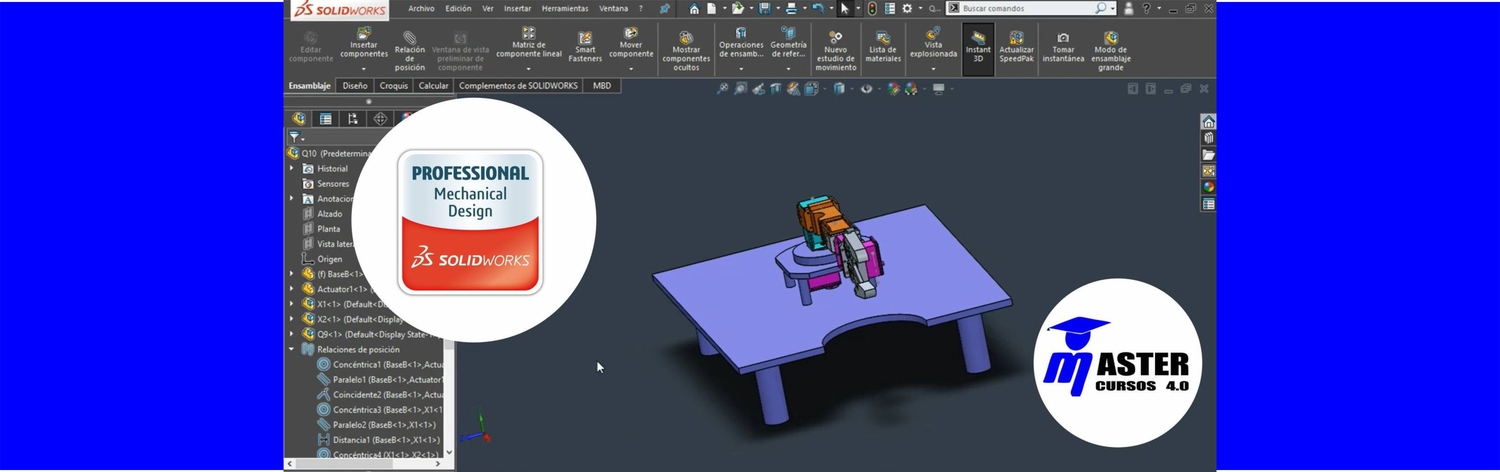Open the help question mark button
Viewport: 1500px width, 472px height.
point(1146,8)
